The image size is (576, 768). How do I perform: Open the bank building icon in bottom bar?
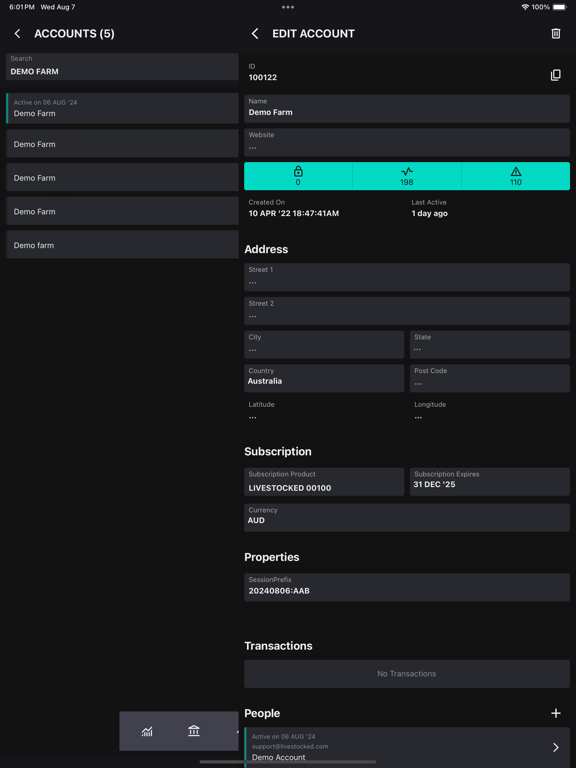(x=194, y=731)
